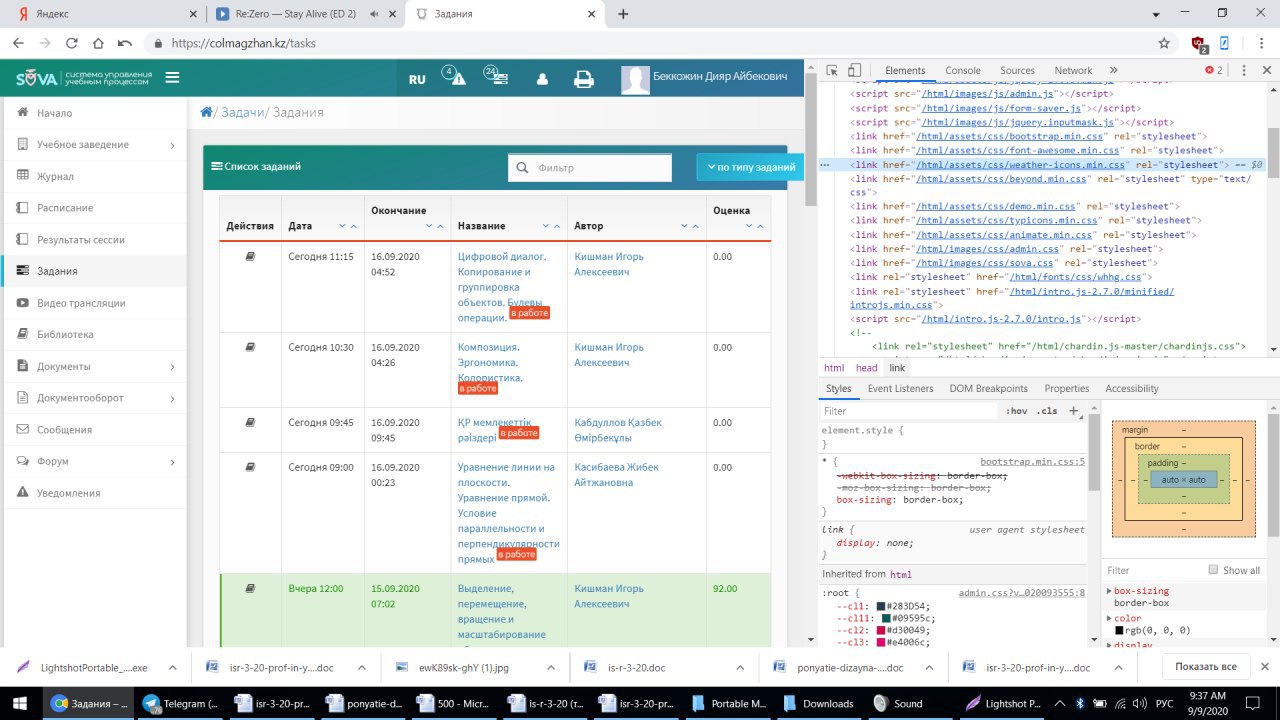Show more DevTools tabs chevron
Screen dimensions: 1280x720
coord(1113,70)
